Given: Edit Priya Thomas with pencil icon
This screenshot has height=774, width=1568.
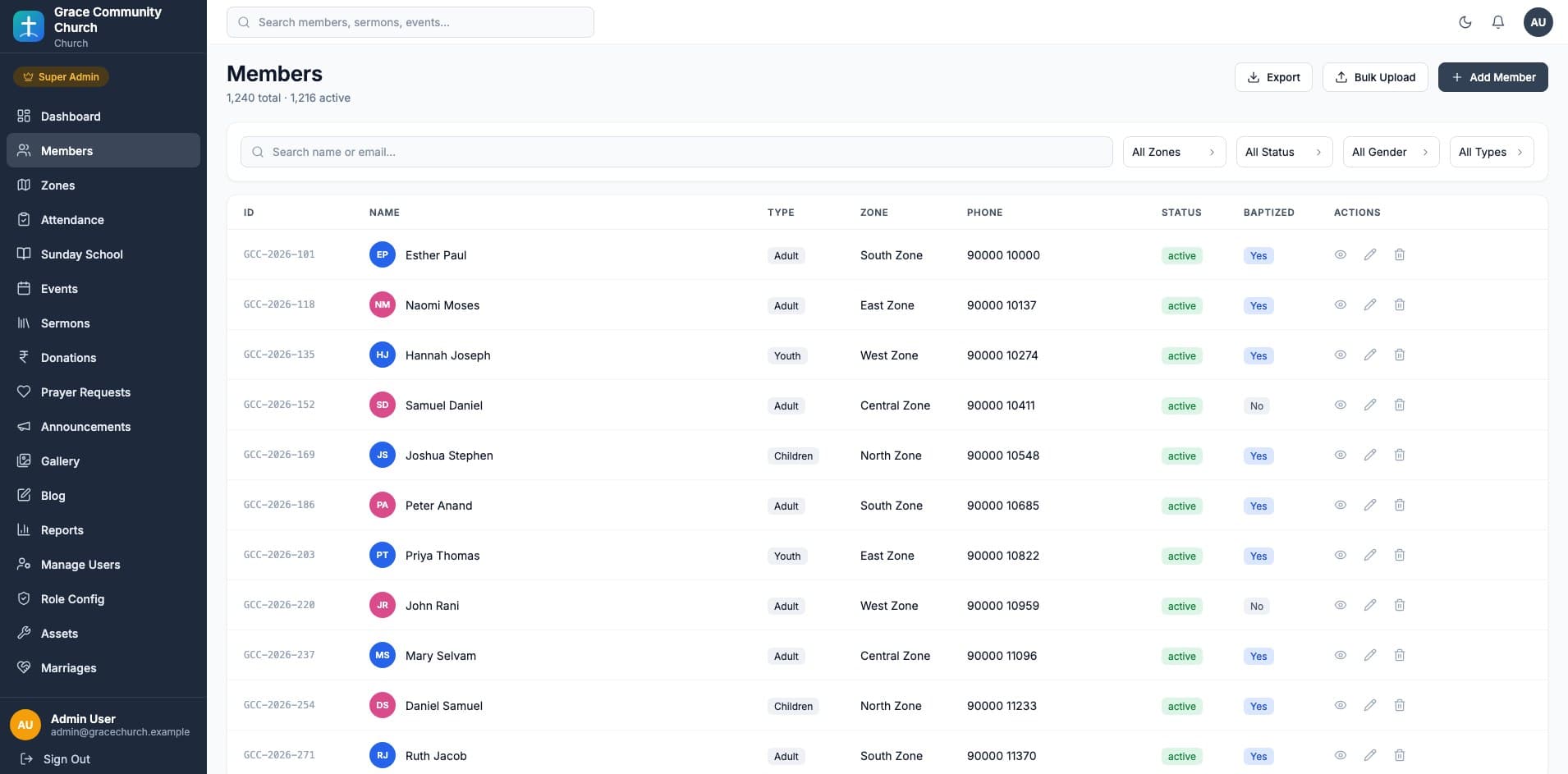Looking at the screenshot, I should tap(1370, 555).
